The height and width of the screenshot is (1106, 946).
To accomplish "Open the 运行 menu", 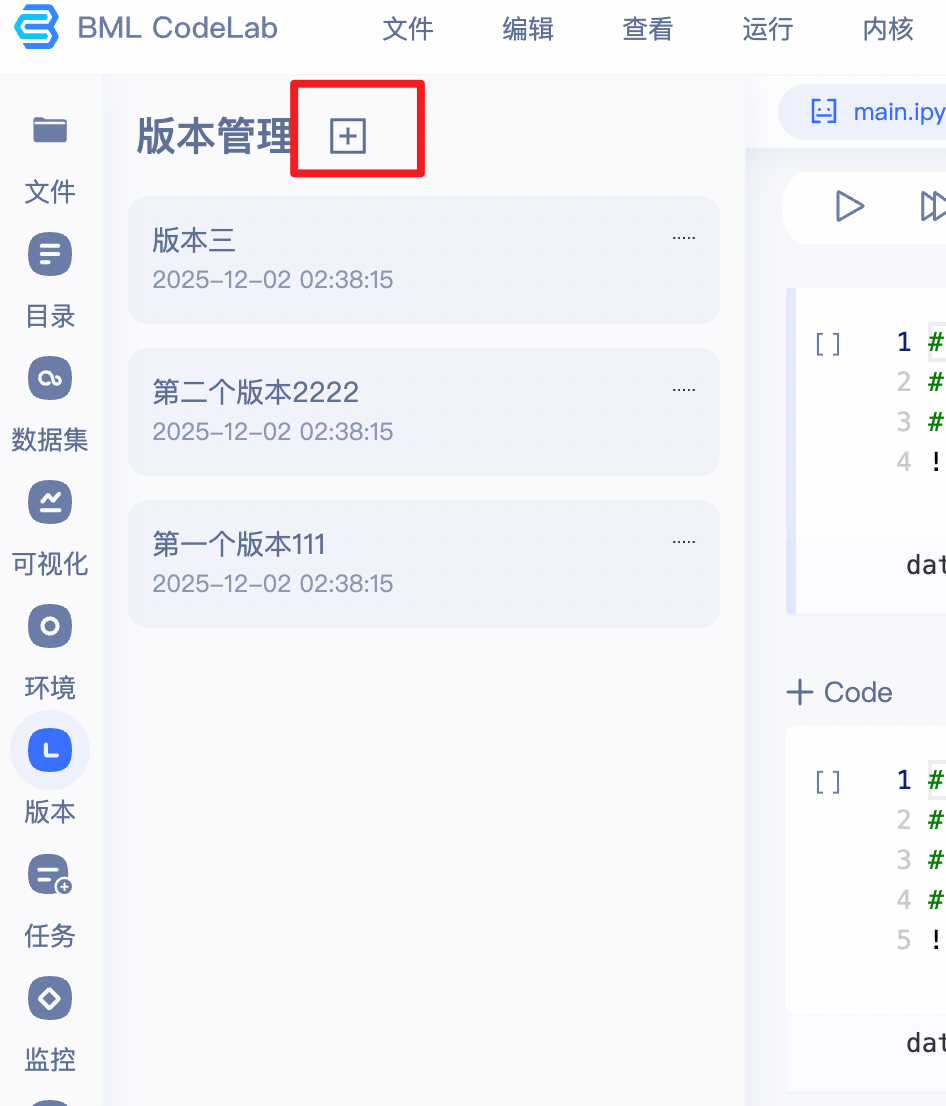I will pos(767,30).
